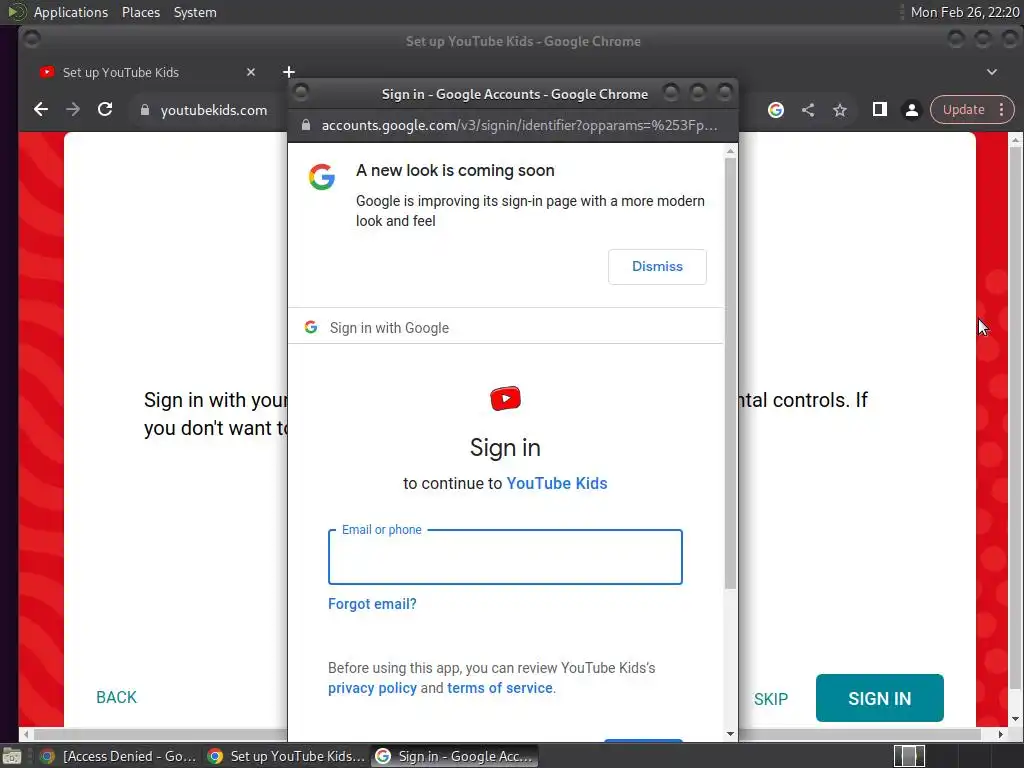Screen dimensions: 1024x768
Task: Click the lock icon beside youtubekids.com
Action: pos(145,110)
